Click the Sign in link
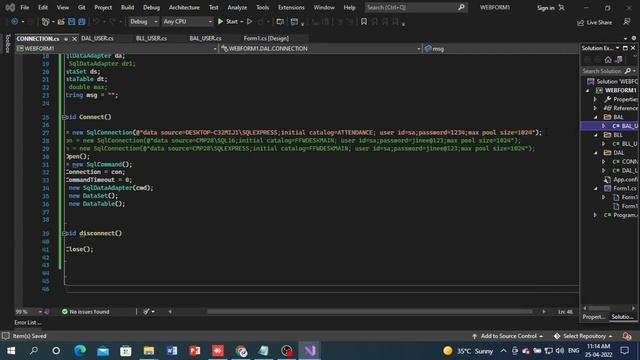 (546, 8)
